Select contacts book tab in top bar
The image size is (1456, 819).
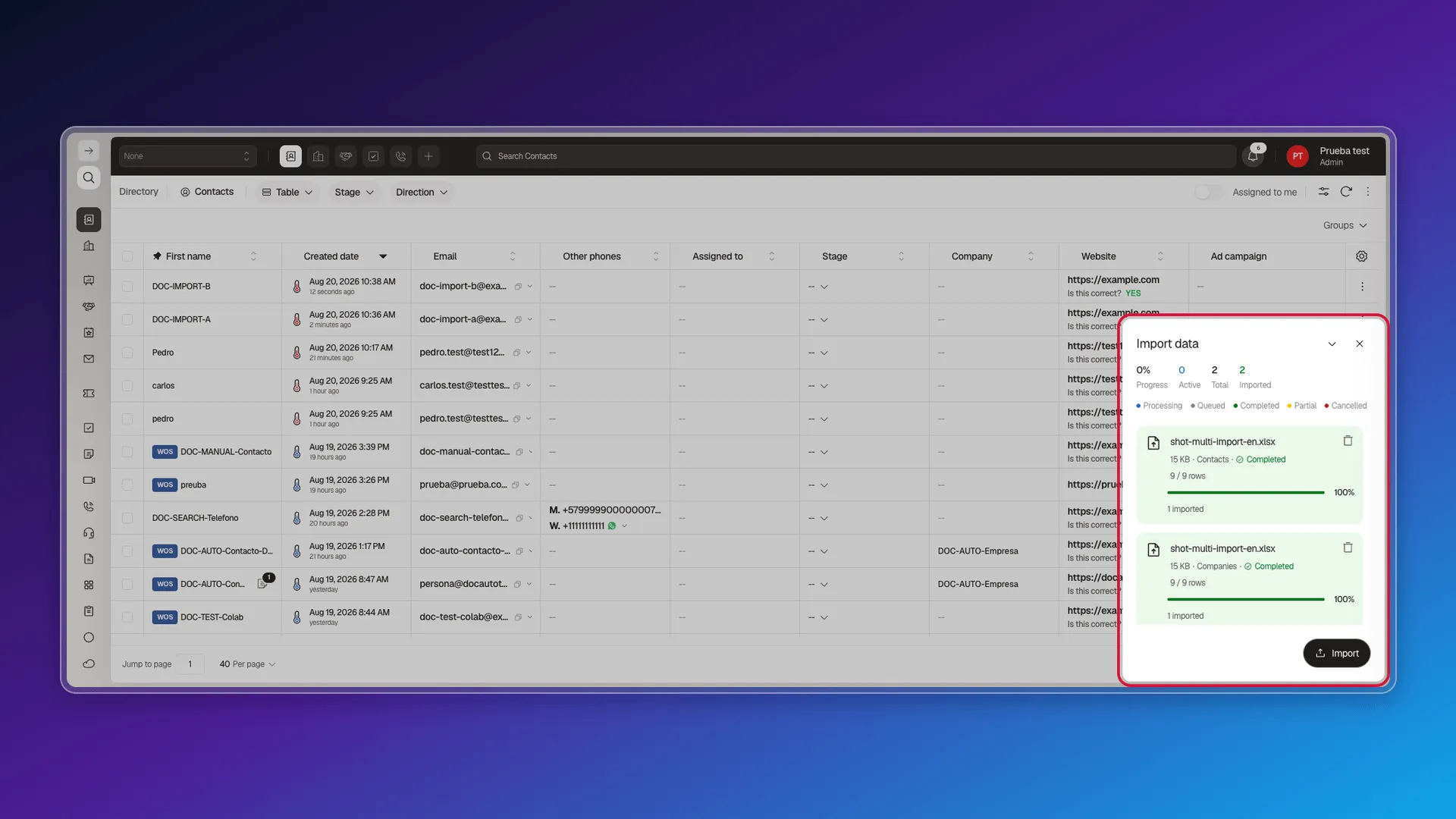290,156
